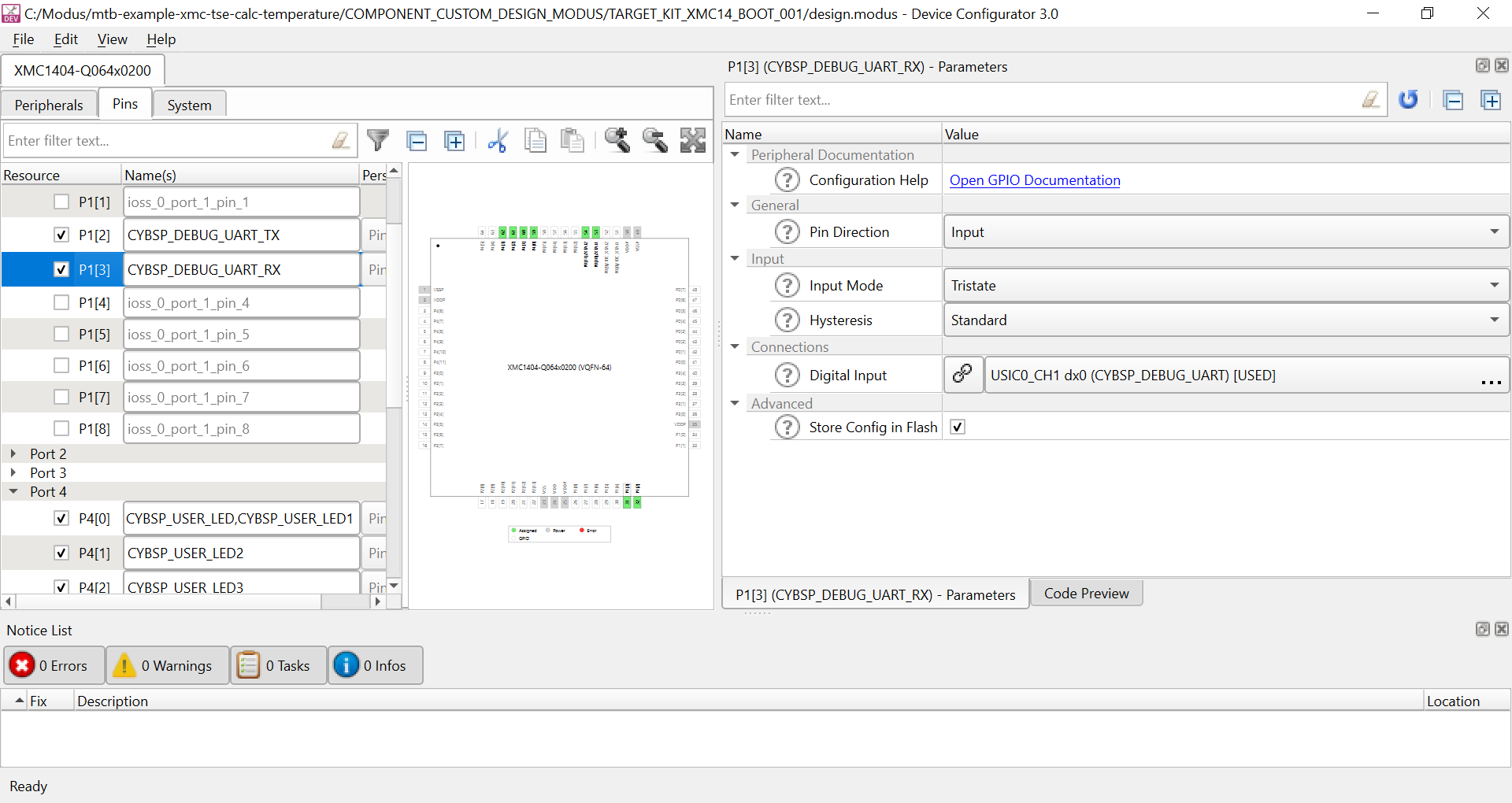
Task: Close the Notice List panel
Action: tap(1502, 630)
